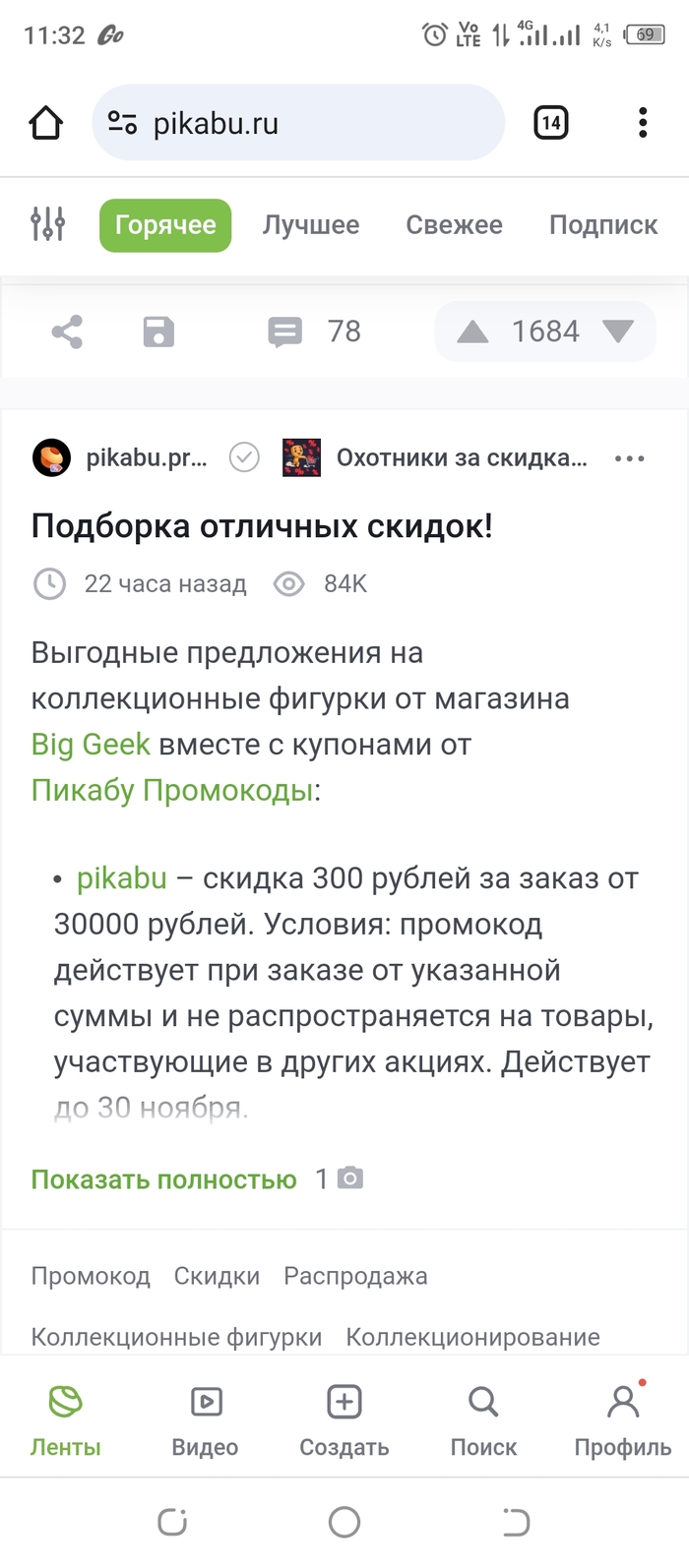Save the post with the floppy disk icon

[158, 332]
